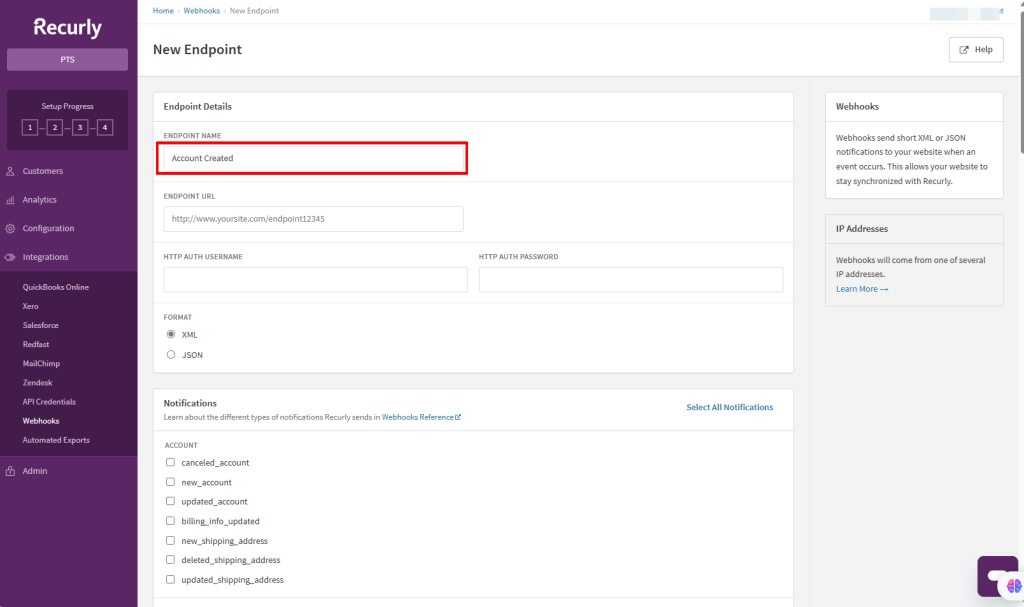The height and width of the screenshot is (607, 1024).
Task: Tick the canceled_account checkbox
Action: 171,463
